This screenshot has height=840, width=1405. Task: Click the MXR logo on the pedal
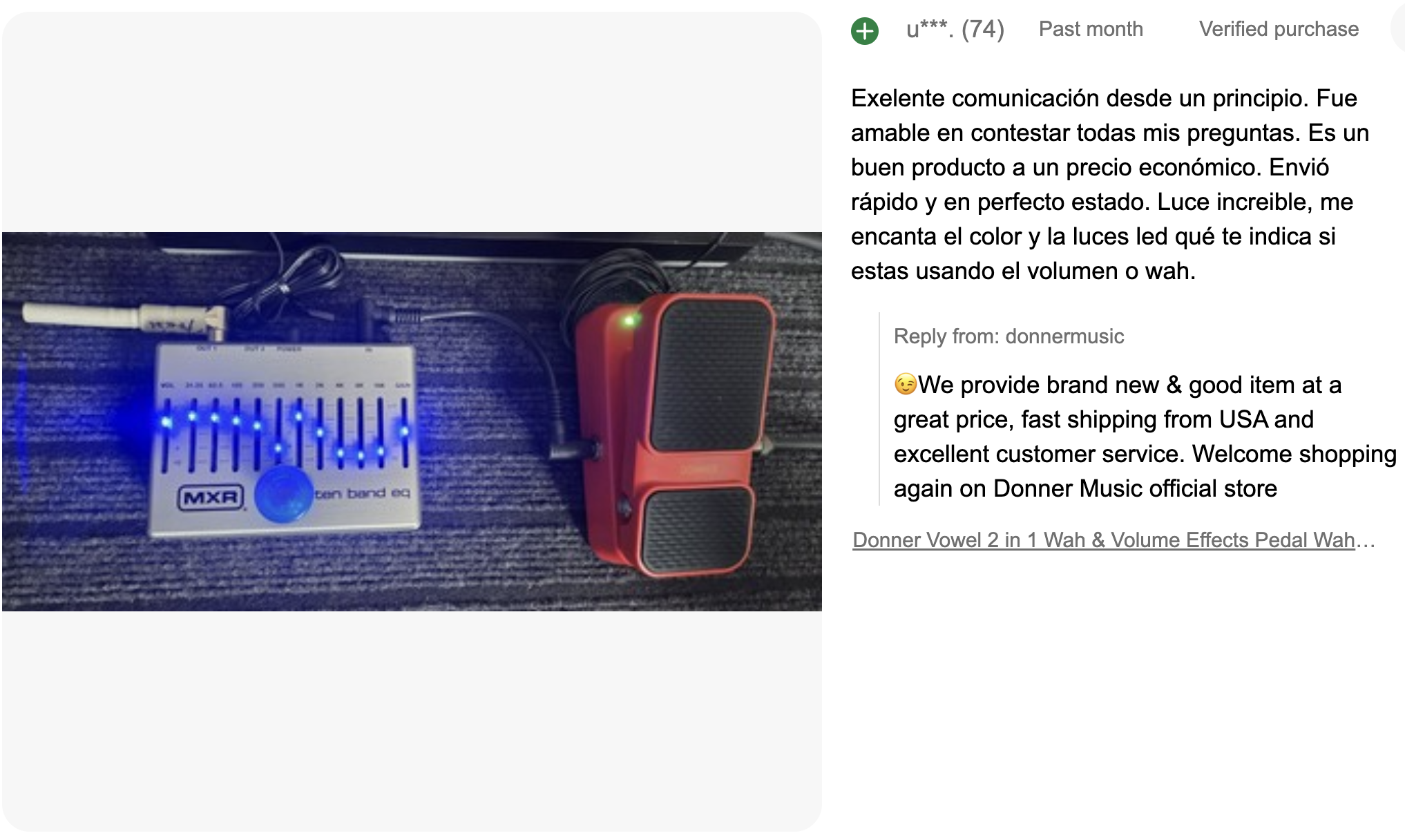(211, 497)
